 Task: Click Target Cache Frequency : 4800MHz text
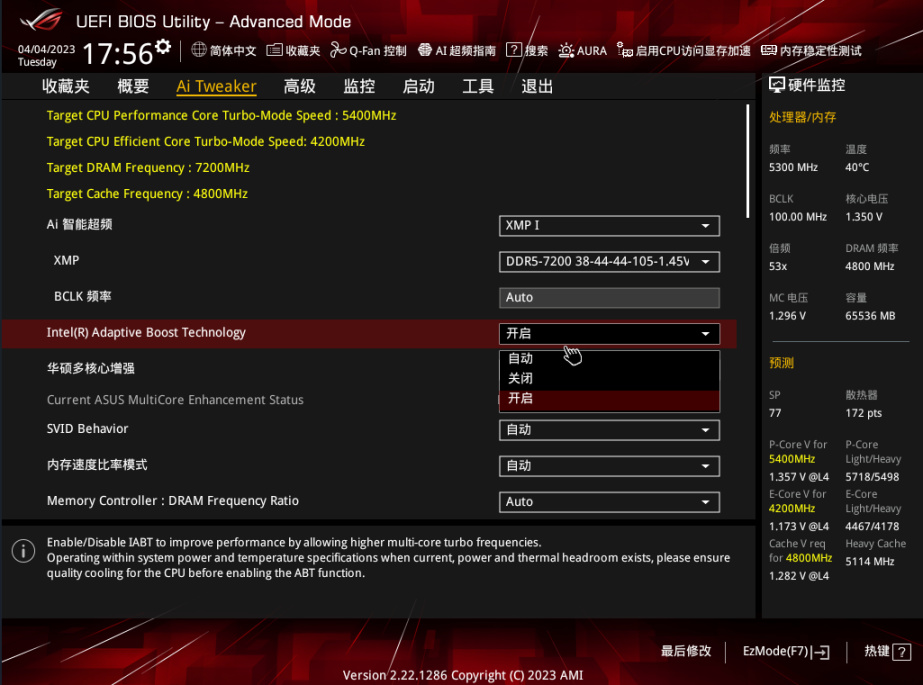coord(147,194)
